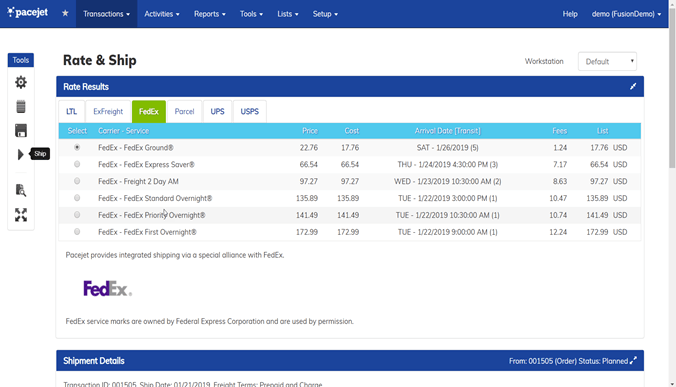
Task: Switch to the USPS tab
Action: click(250, 112)
